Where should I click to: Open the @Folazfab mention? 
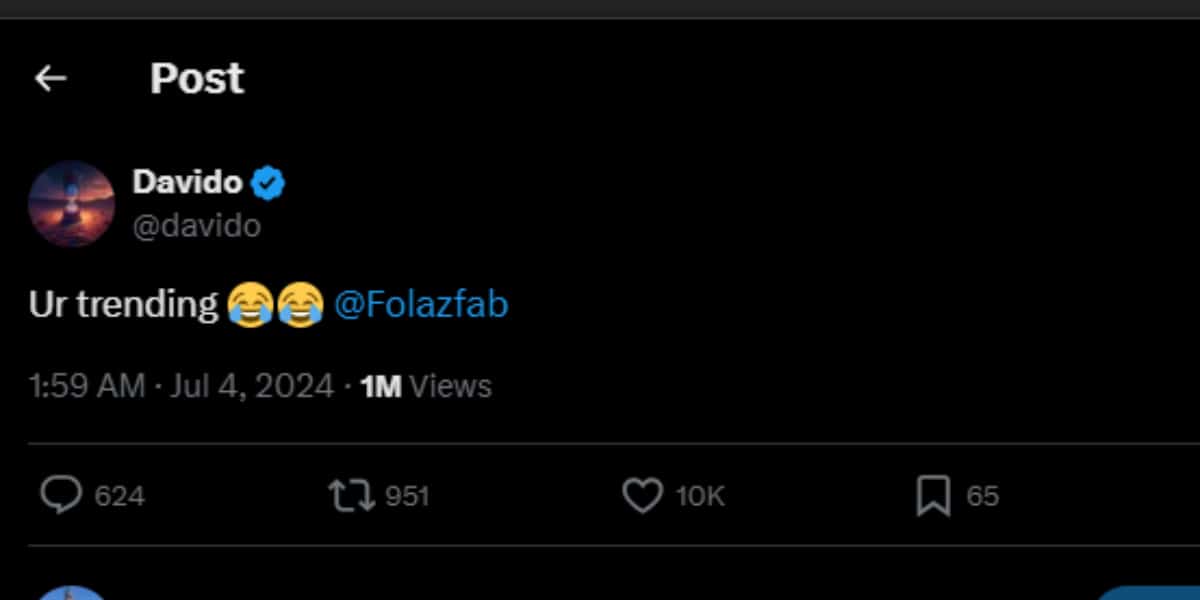point(421,304)
